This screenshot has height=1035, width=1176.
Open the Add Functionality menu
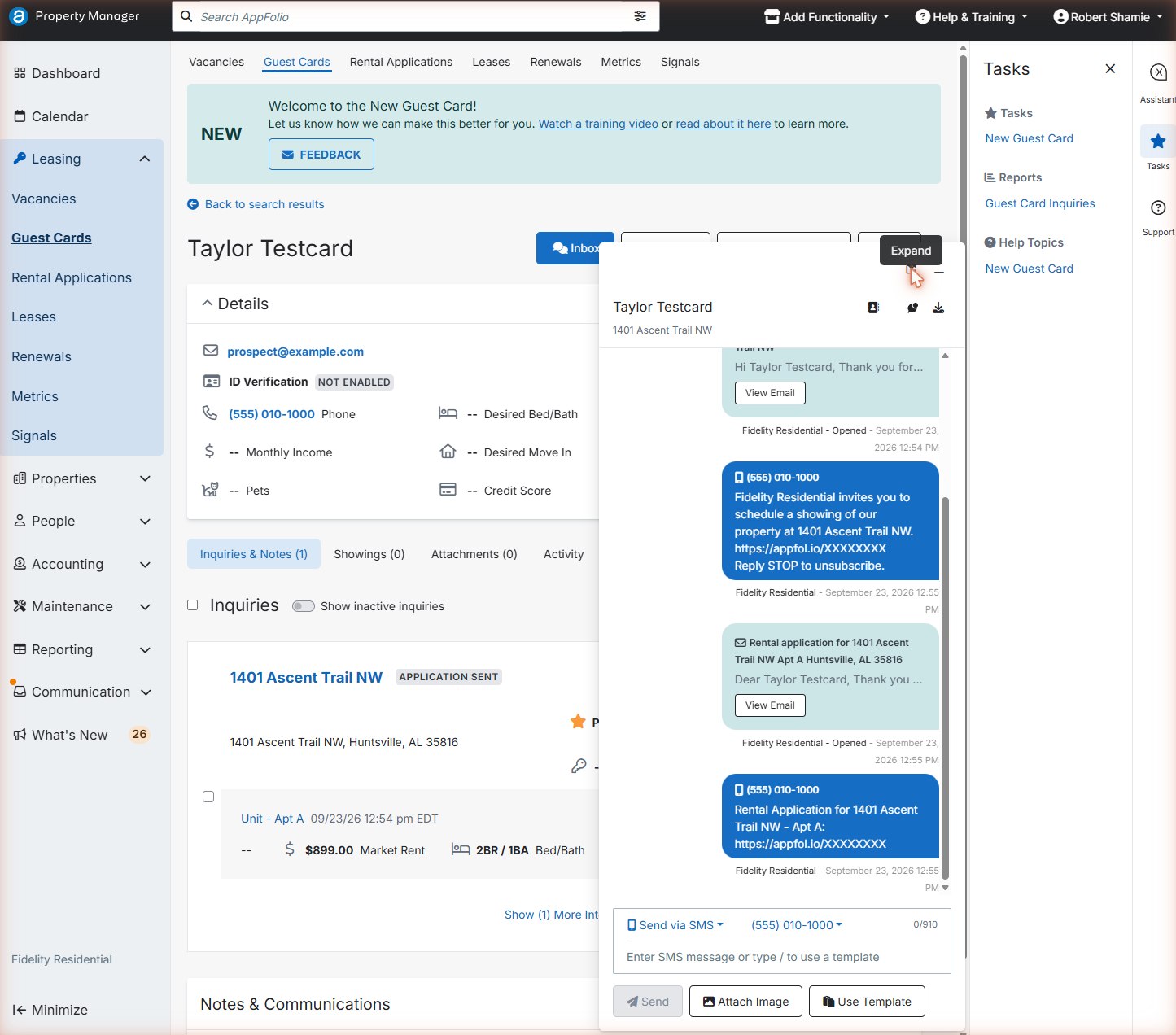827,16
